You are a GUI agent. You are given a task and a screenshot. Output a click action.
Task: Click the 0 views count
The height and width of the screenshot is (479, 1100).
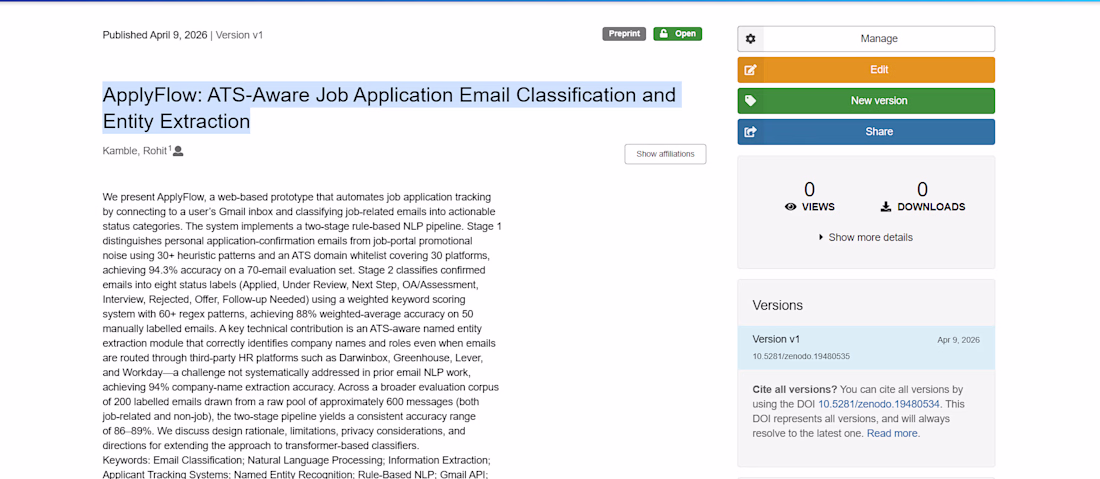pyautogui.click(x=810, y=189)
